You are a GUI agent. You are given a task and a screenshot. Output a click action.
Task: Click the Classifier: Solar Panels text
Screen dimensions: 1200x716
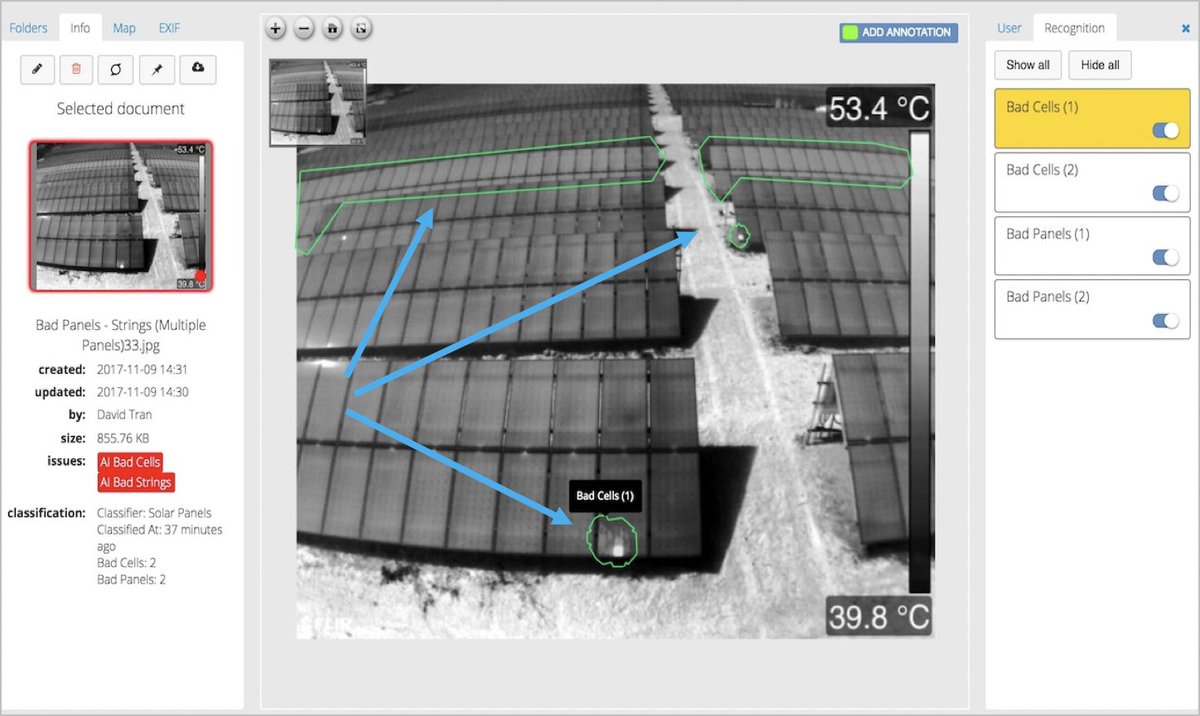pyautogui.click(x=154, y=513)
